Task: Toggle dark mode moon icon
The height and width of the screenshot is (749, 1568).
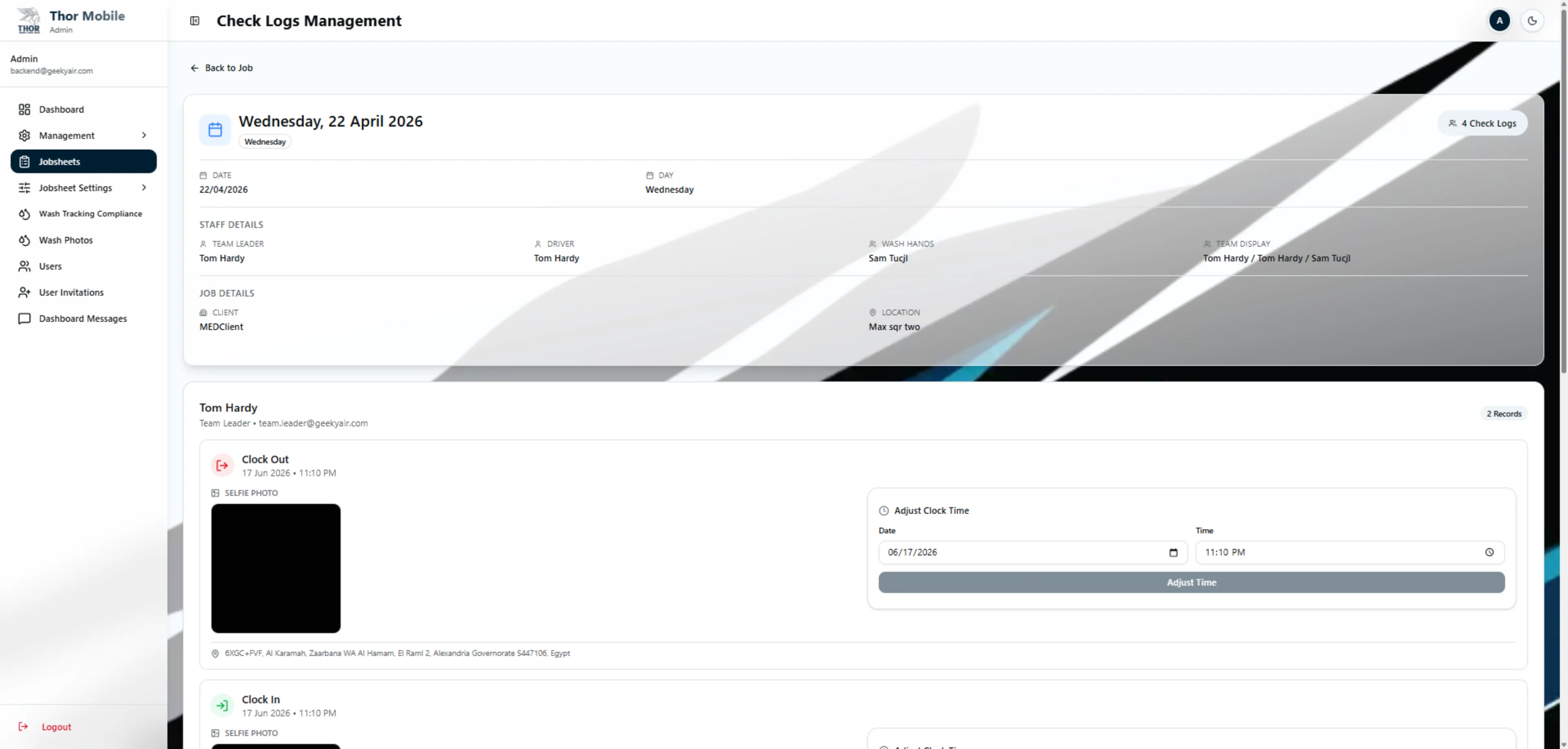Action: [1532, 21]
